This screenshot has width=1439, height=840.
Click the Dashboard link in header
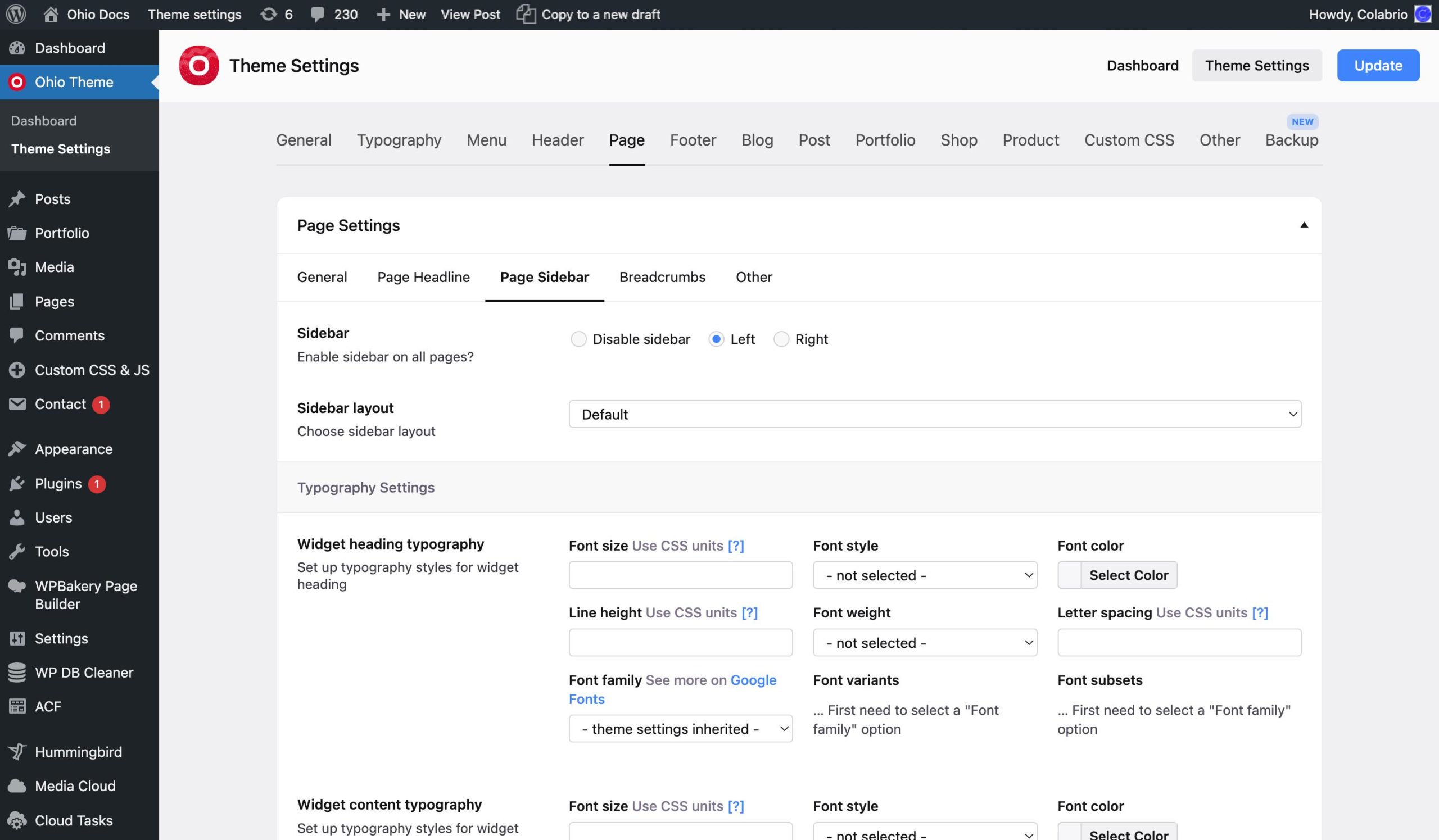(x=1142, y=66)
